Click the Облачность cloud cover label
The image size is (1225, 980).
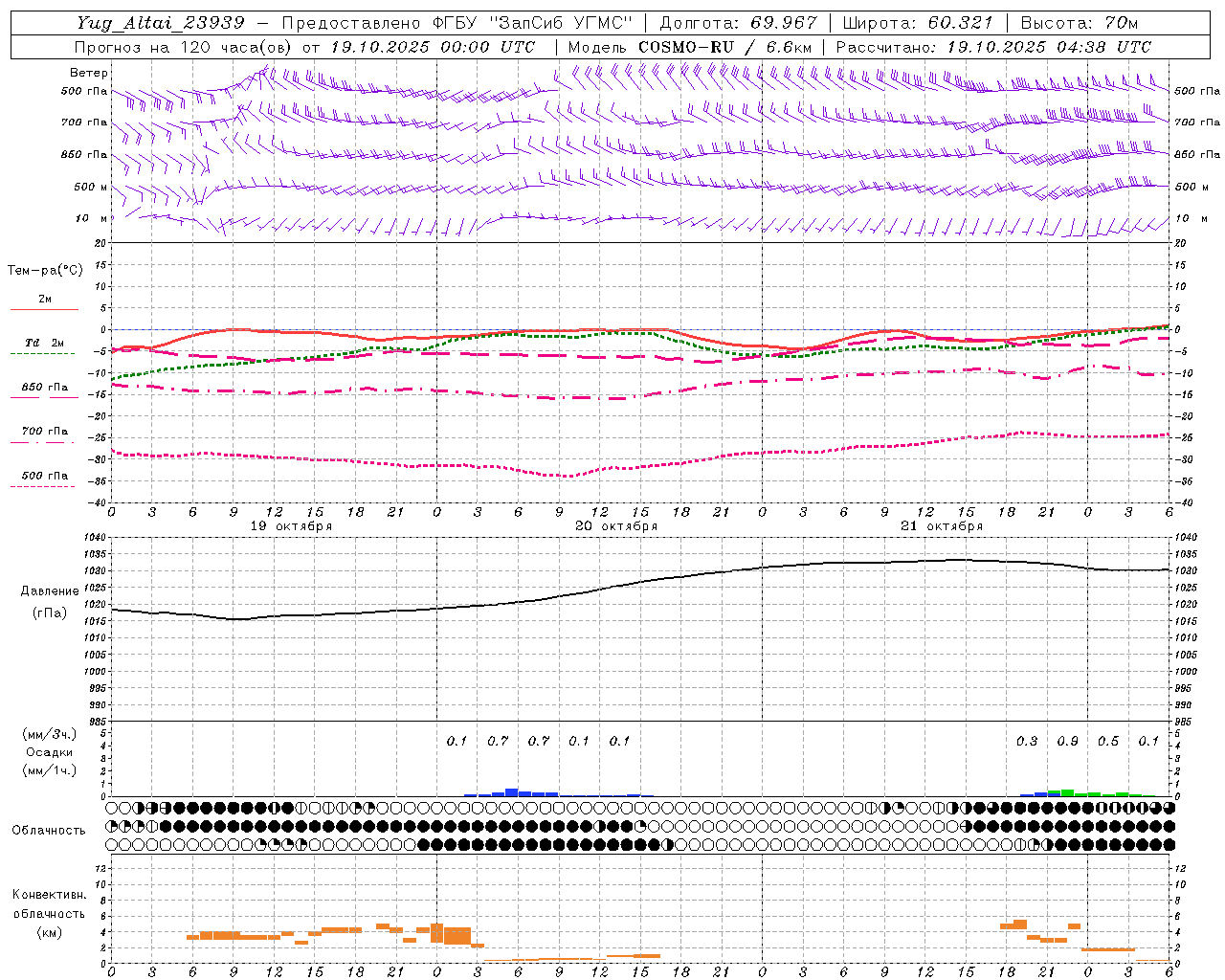pyautogui.click(x=49, y=831)
